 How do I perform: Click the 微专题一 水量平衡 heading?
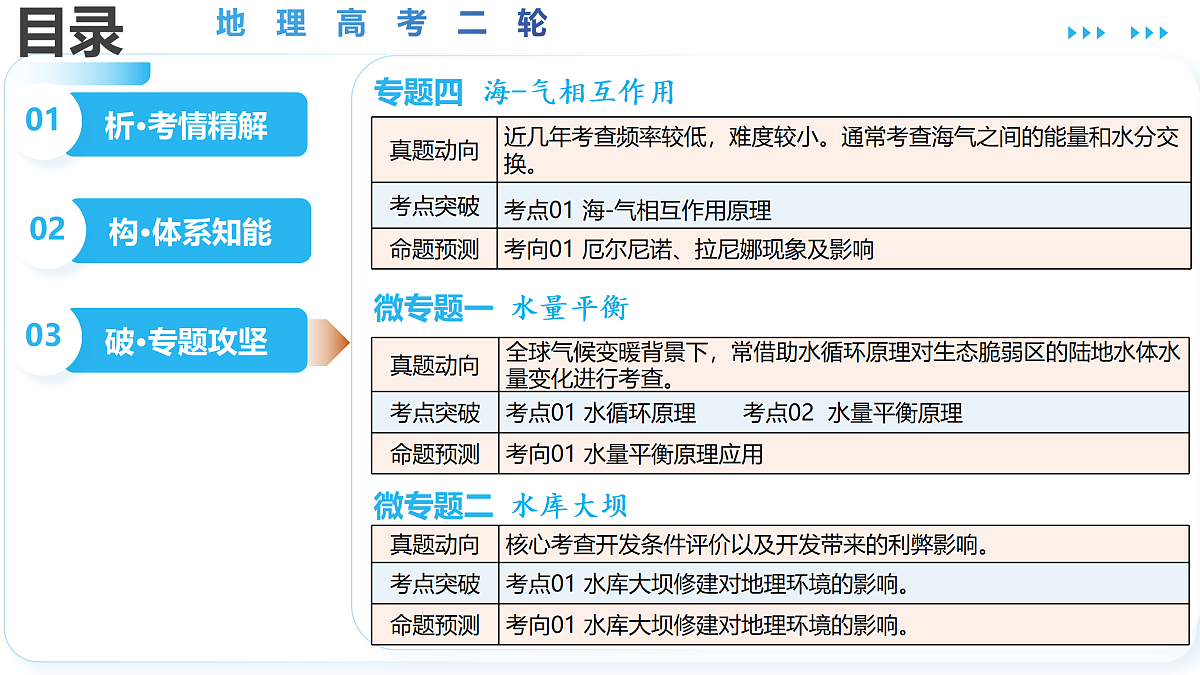pos(502,308)
